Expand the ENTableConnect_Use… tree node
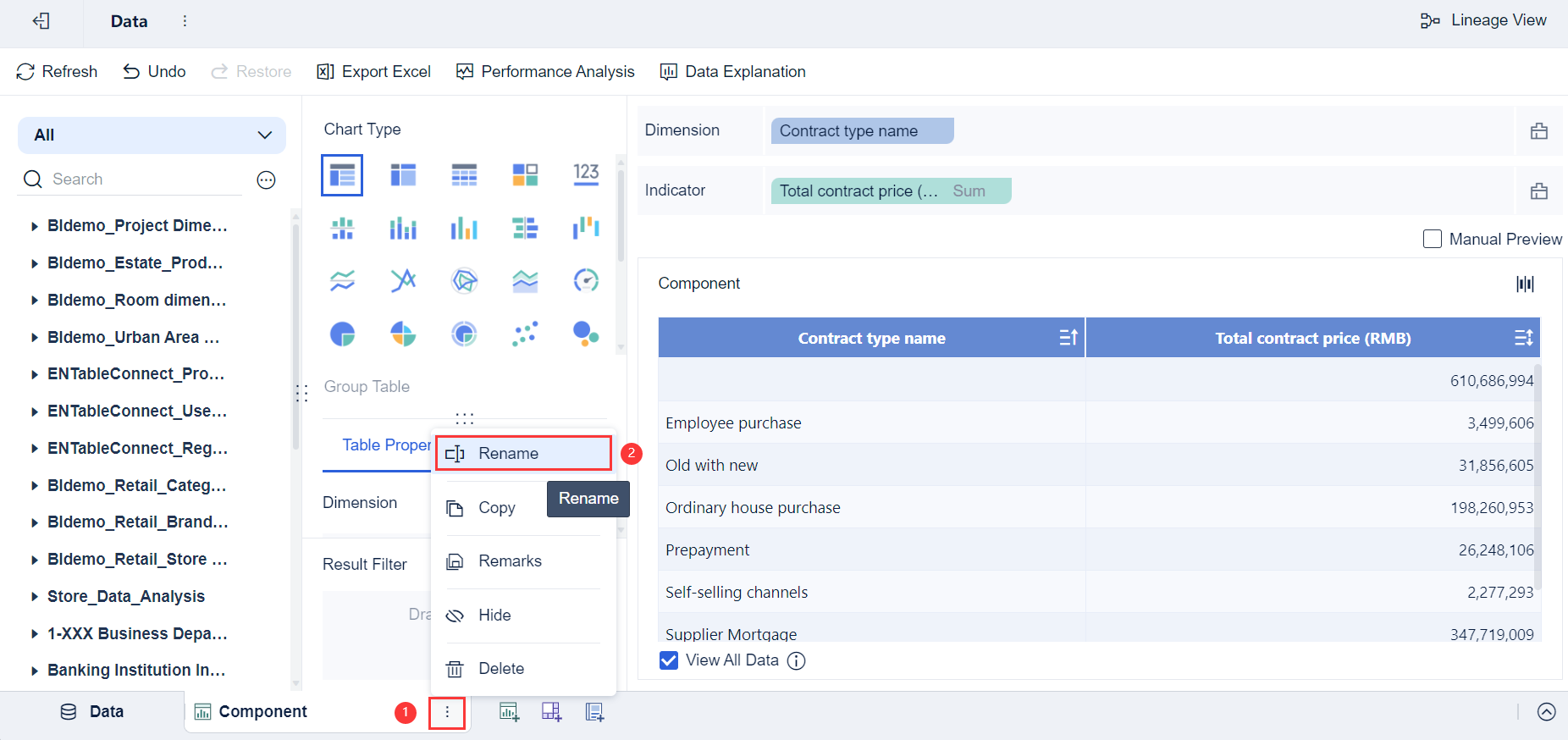 click(x=35, y=411)
